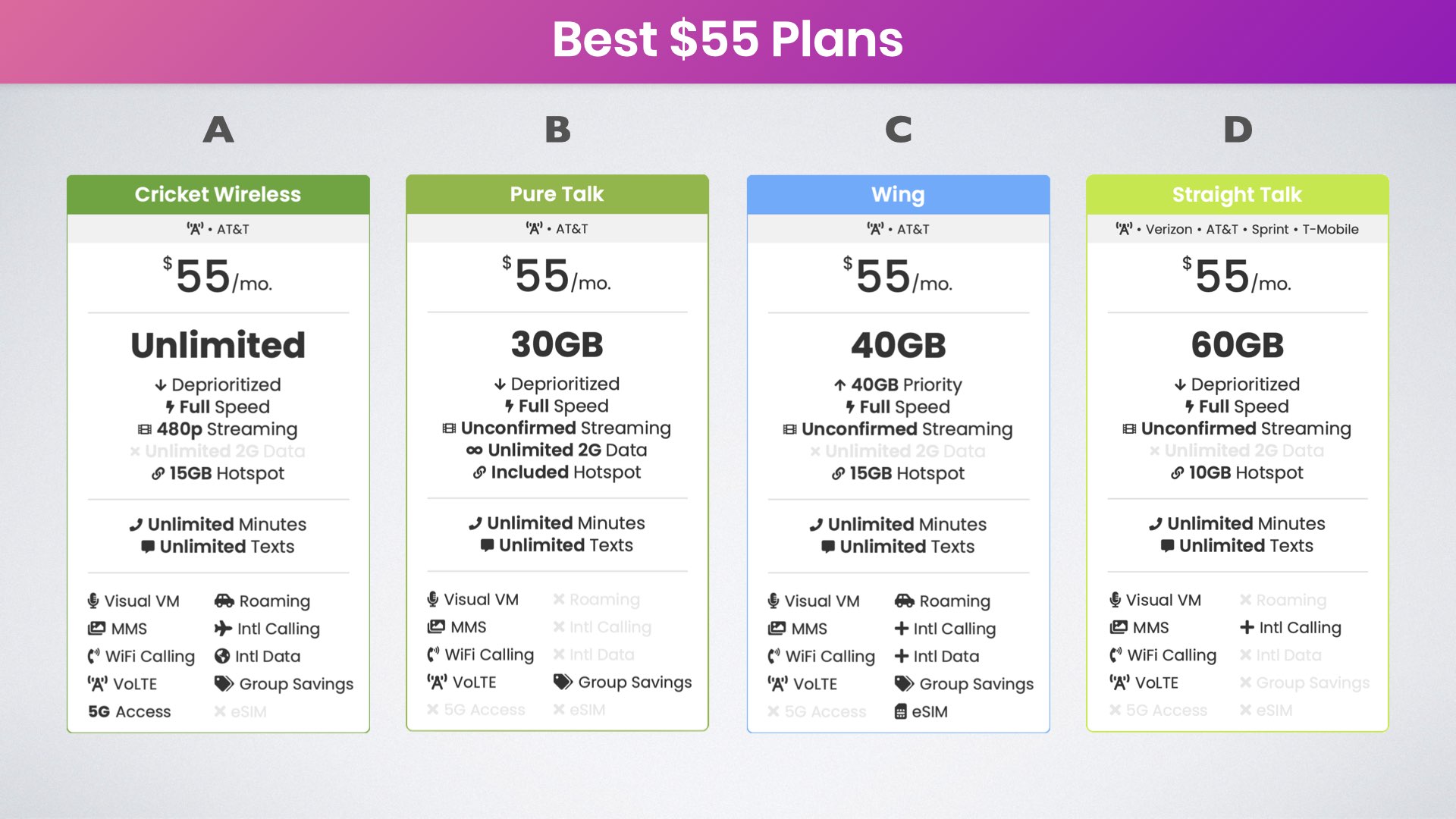The width and height of the screenshot is (1456, 819).
Task: Click the Group Savings tag icon in Pure Talk
Action: tap(563, 682)
